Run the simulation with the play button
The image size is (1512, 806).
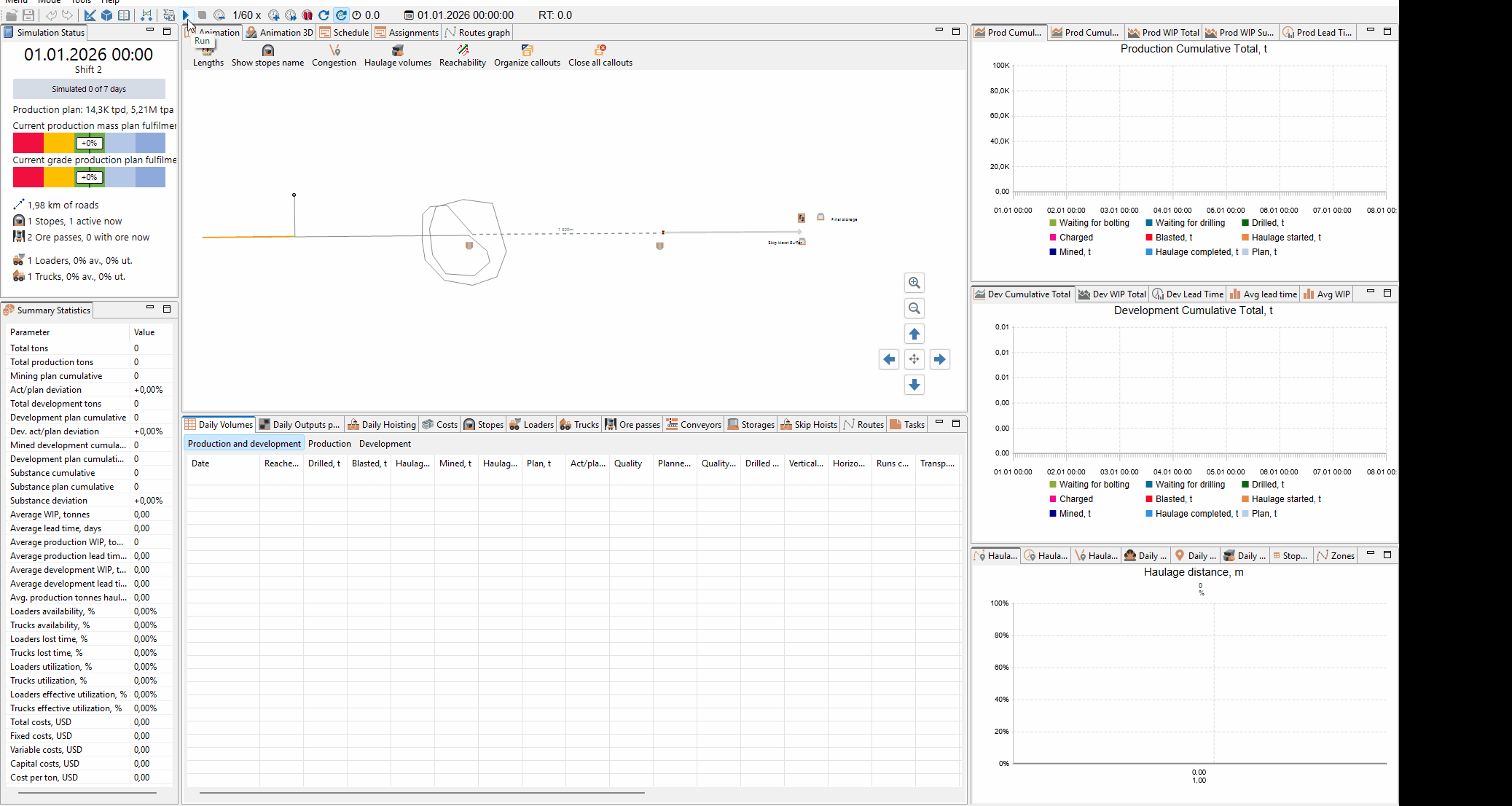tap(186, 15)
